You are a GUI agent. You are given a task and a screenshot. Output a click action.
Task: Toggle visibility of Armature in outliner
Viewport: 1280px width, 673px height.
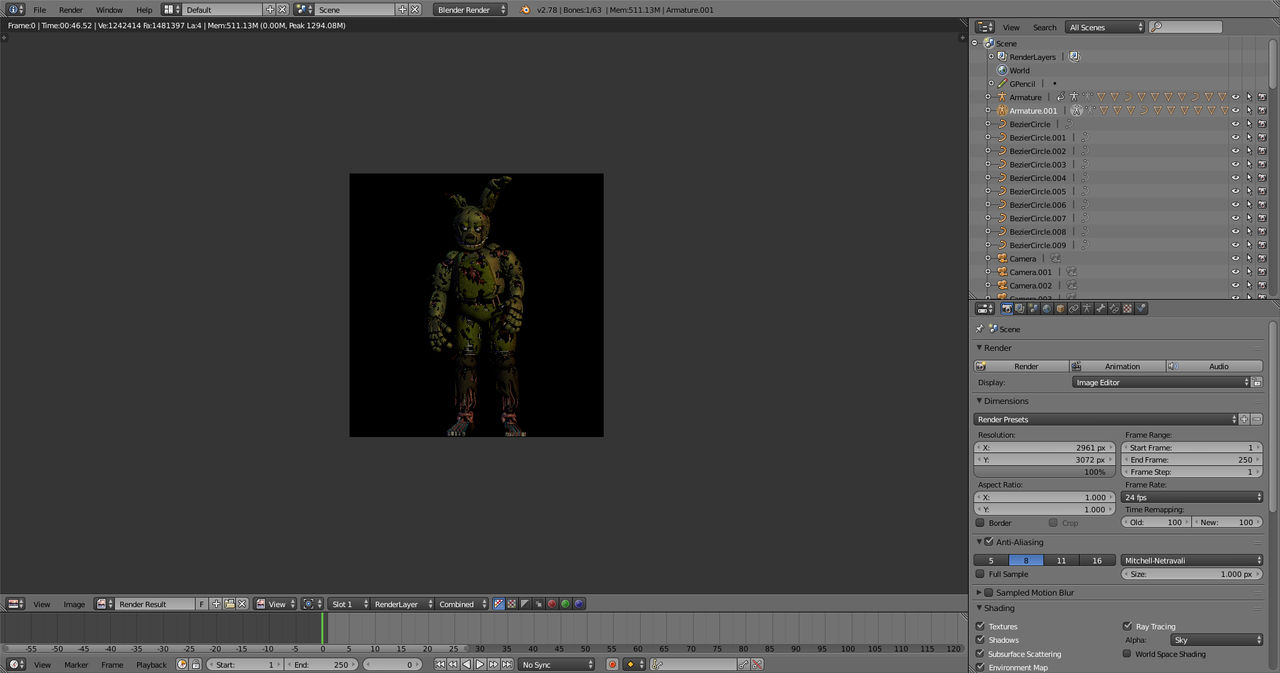point(1235,97)
